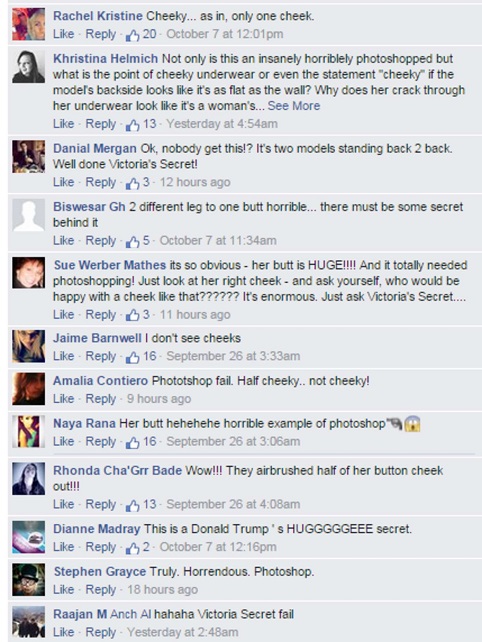Click thumbs-up icon on Dianne Madray's comment

132,548
